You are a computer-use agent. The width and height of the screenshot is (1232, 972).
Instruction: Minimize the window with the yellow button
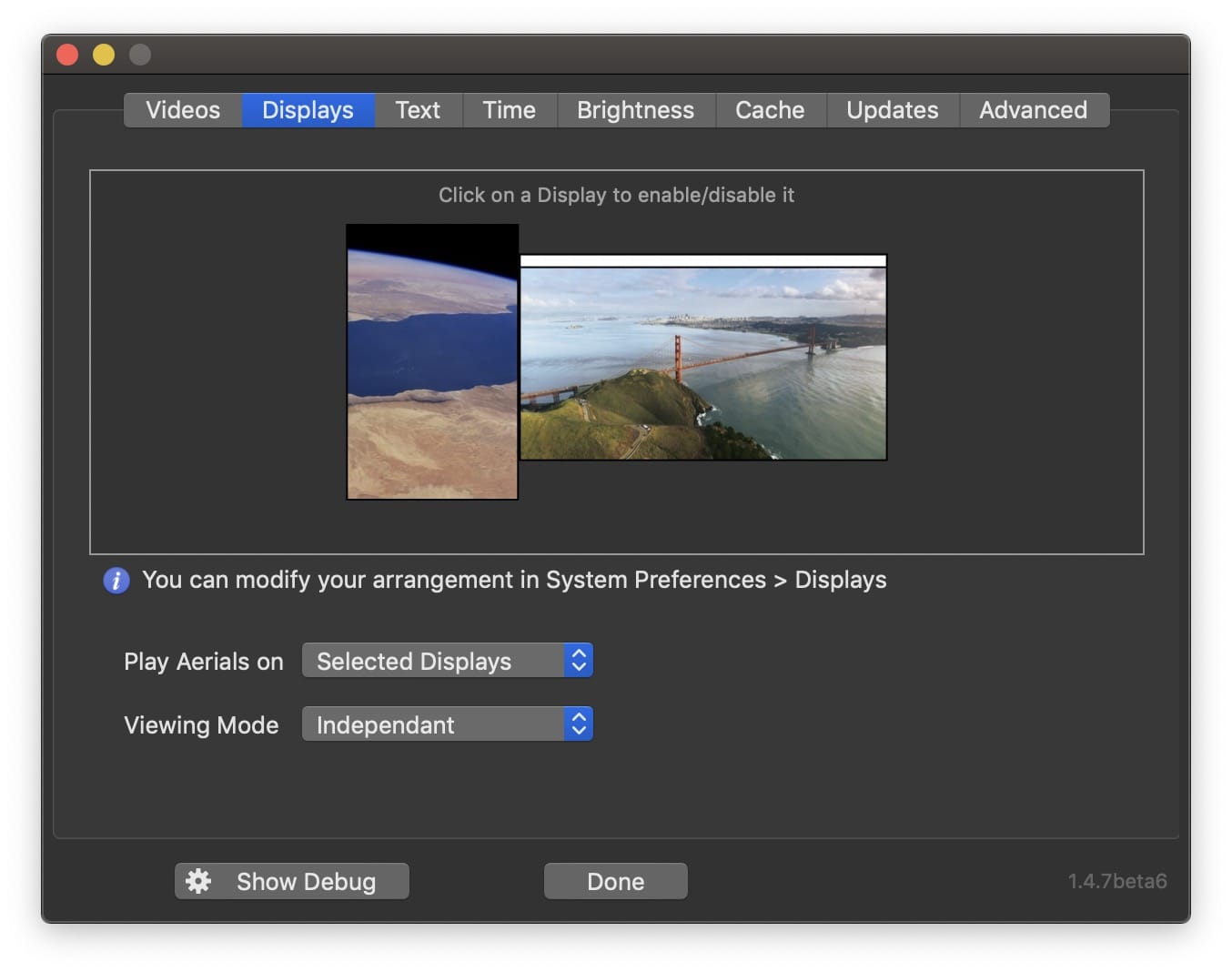[104, 55]
